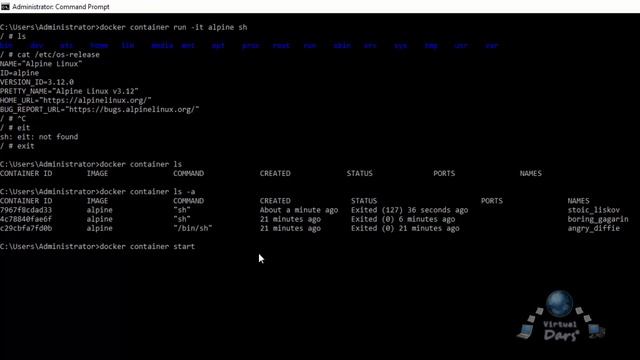Viewport: 640px width, 360px height.
Task: Select container ID 7967f8cdad33
Action: [26, 210]
